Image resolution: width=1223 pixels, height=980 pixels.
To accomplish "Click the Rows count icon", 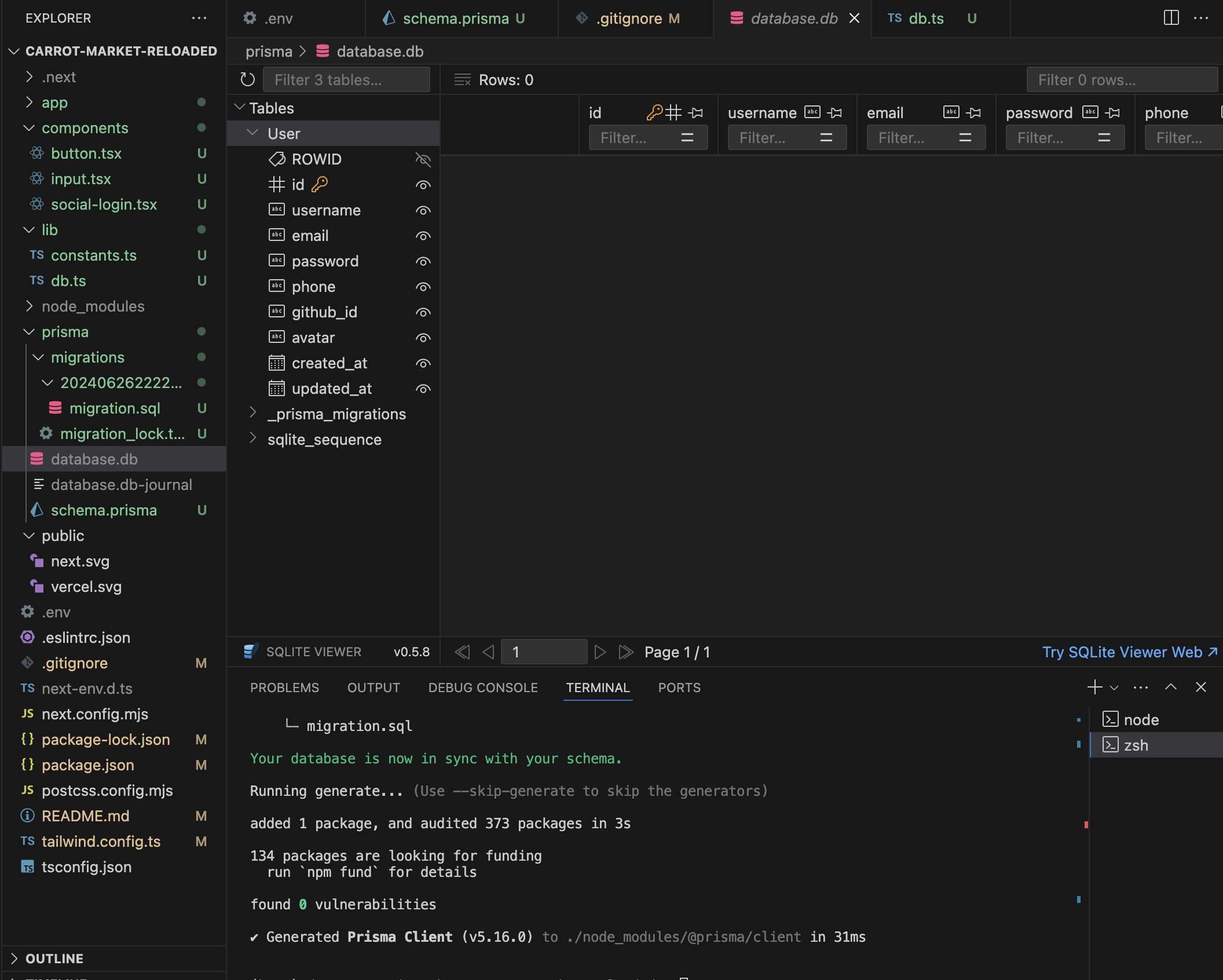I will coord(462,80).
